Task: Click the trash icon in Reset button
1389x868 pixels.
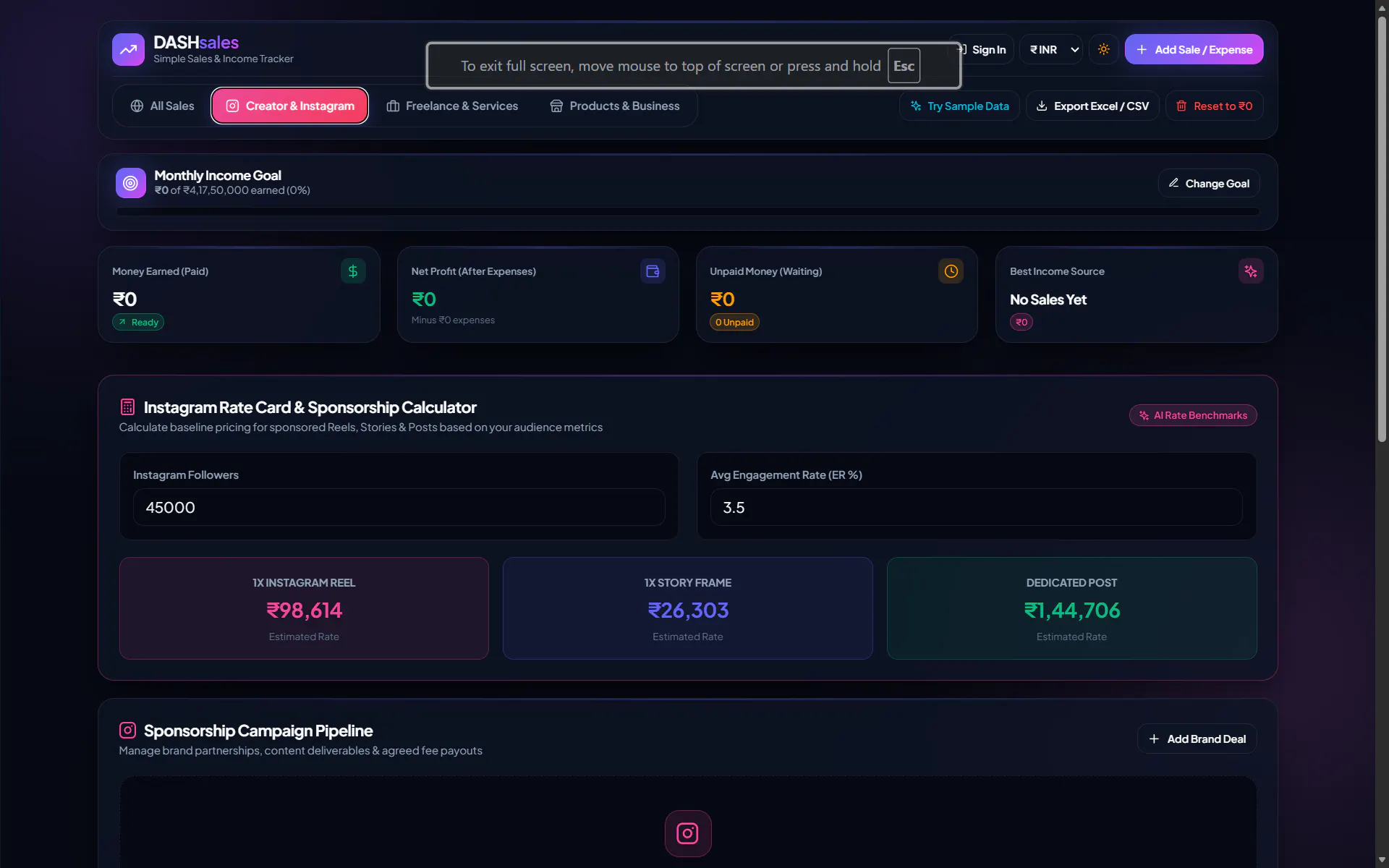Action: point(1181,106)
